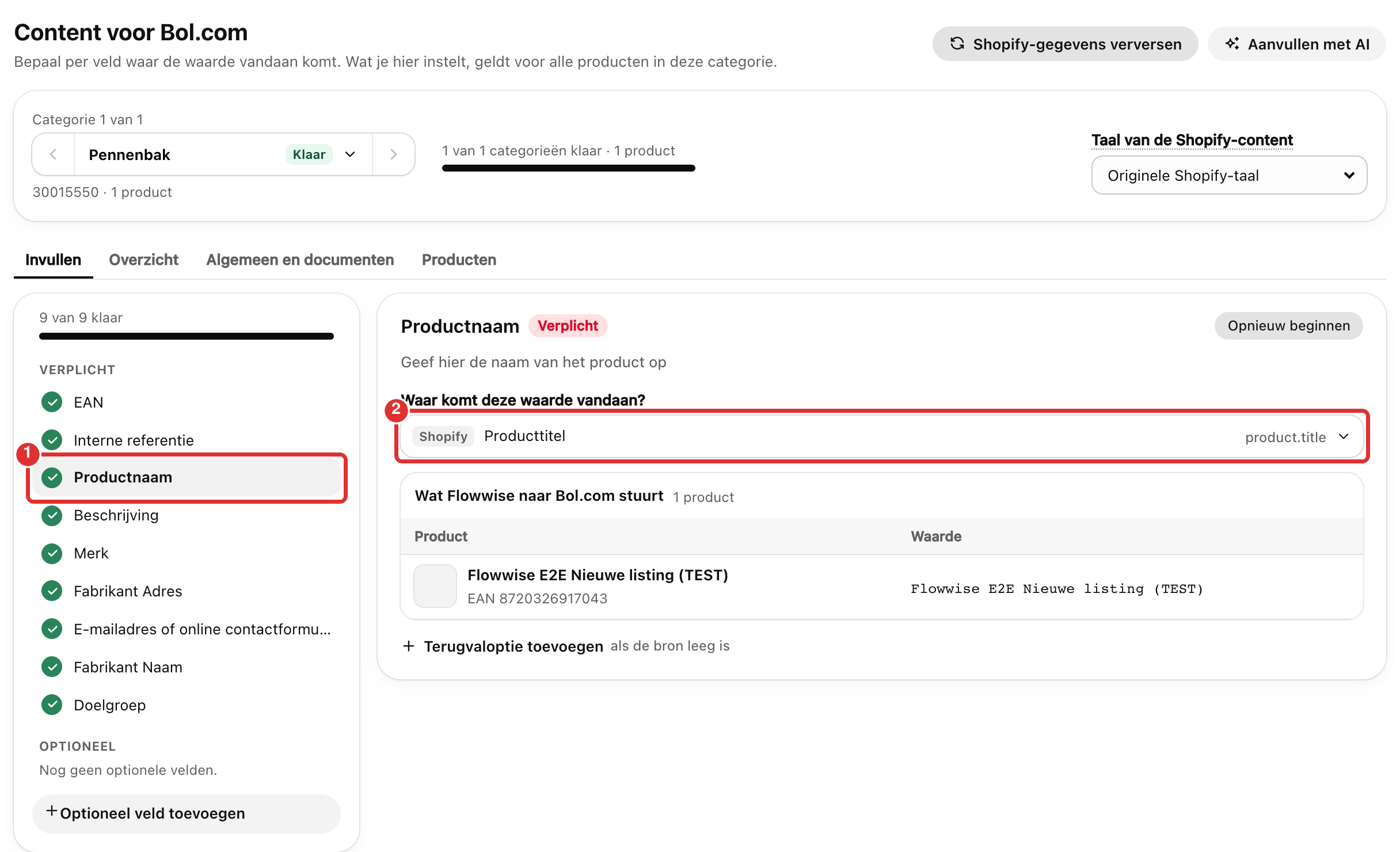1400x852 pixels.
Task: Select the Beschrijving field
Action: coord(186,515)
